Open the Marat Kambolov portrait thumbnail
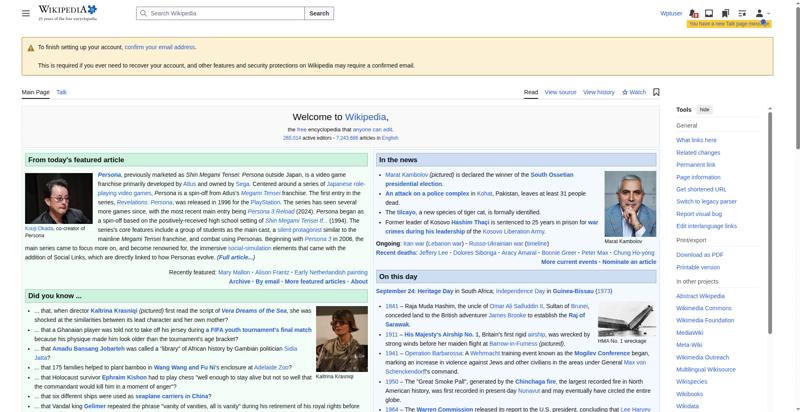800x412 pixels. pos(630,203)
